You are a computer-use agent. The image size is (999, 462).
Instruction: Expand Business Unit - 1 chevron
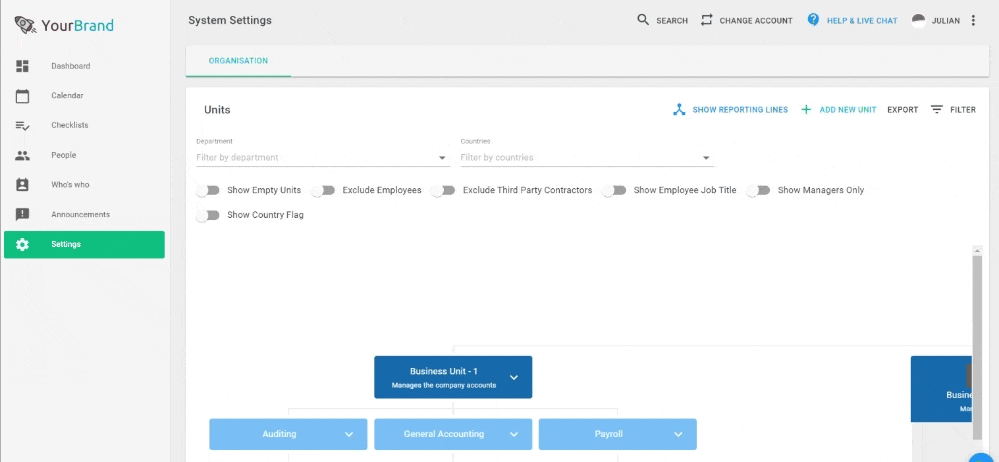pyautogui.click(x=514, y=377)
